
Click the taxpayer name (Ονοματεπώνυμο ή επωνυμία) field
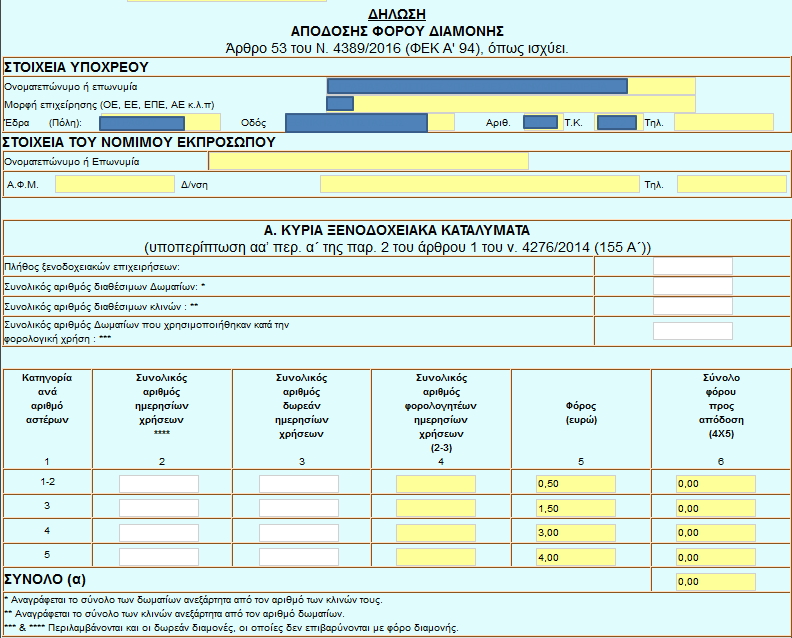coord(510,86)
